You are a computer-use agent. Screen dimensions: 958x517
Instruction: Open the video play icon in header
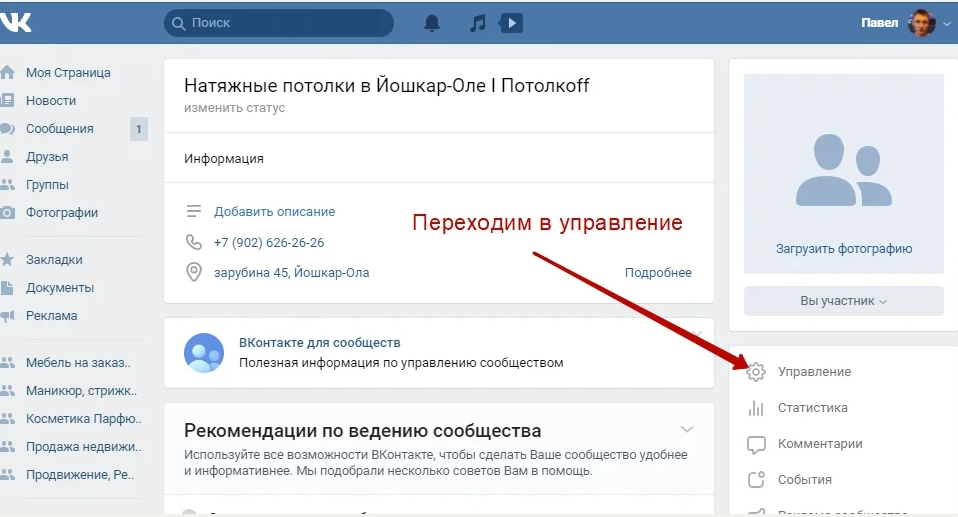click(x=511, y=23)
